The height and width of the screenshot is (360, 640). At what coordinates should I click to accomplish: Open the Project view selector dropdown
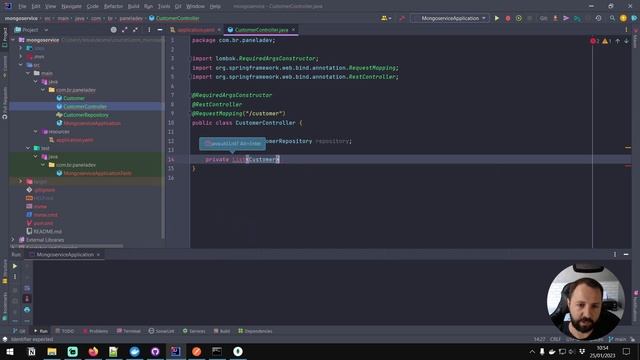[31, 30]
